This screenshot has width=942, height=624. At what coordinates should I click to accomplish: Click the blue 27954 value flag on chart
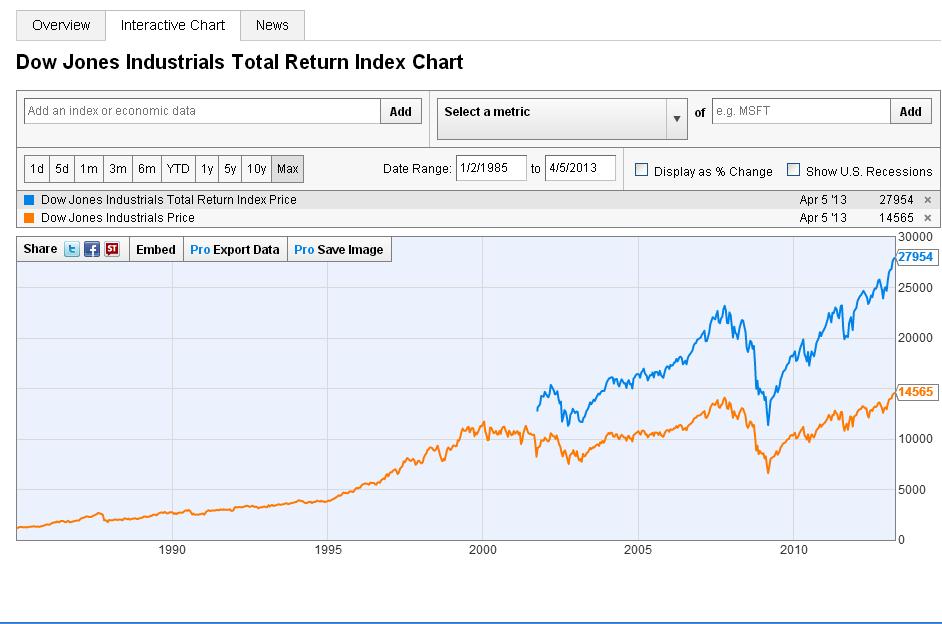coord(917,257)
